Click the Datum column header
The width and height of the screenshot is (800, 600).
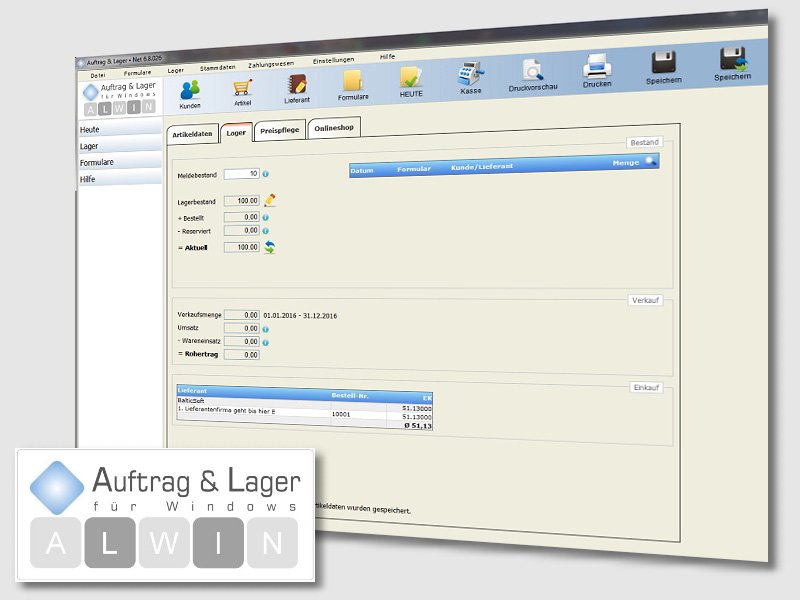tap(362, 171)
